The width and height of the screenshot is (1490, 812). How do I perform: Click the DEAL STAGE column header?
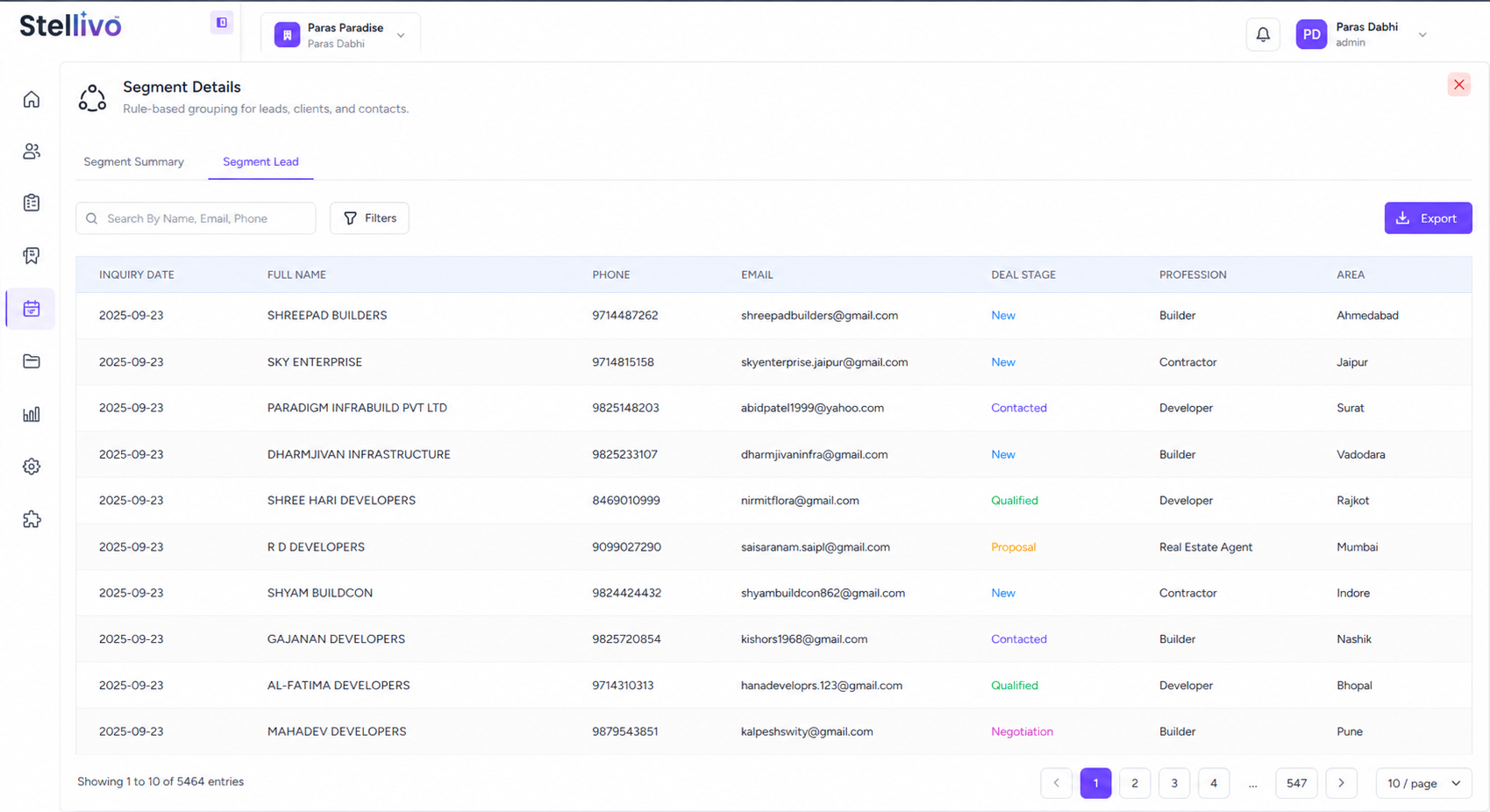point(1023,274)
